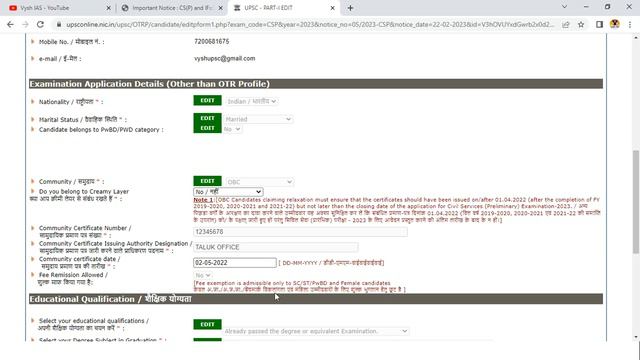Viewport: 640px width, 360px height.
Task: Click EDIT button for PwBD category
Action: [207, 128]
